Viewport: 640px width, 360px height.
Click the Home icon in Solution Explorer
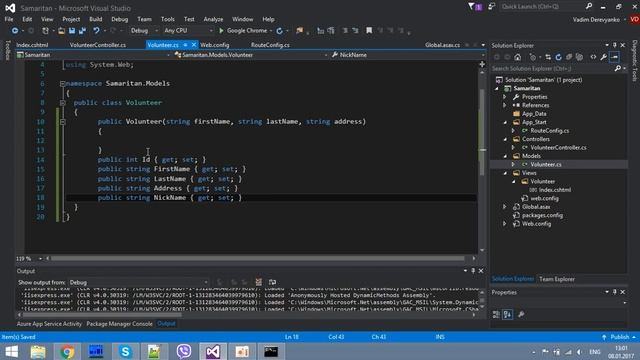[518, 57]
